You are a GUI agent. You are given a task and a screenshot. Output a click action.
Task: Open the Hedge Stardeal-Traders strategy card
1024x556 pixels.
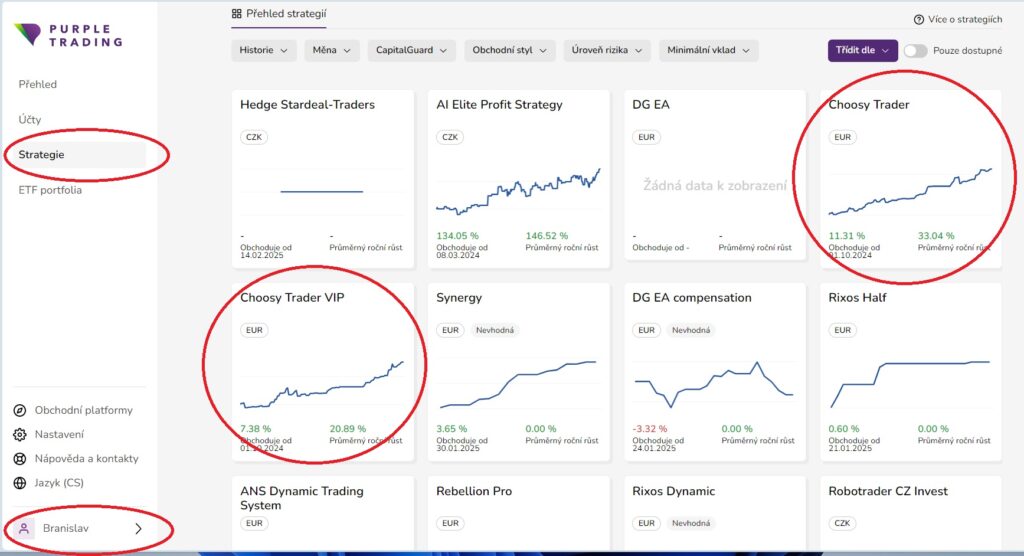click(x=323, y=179)
